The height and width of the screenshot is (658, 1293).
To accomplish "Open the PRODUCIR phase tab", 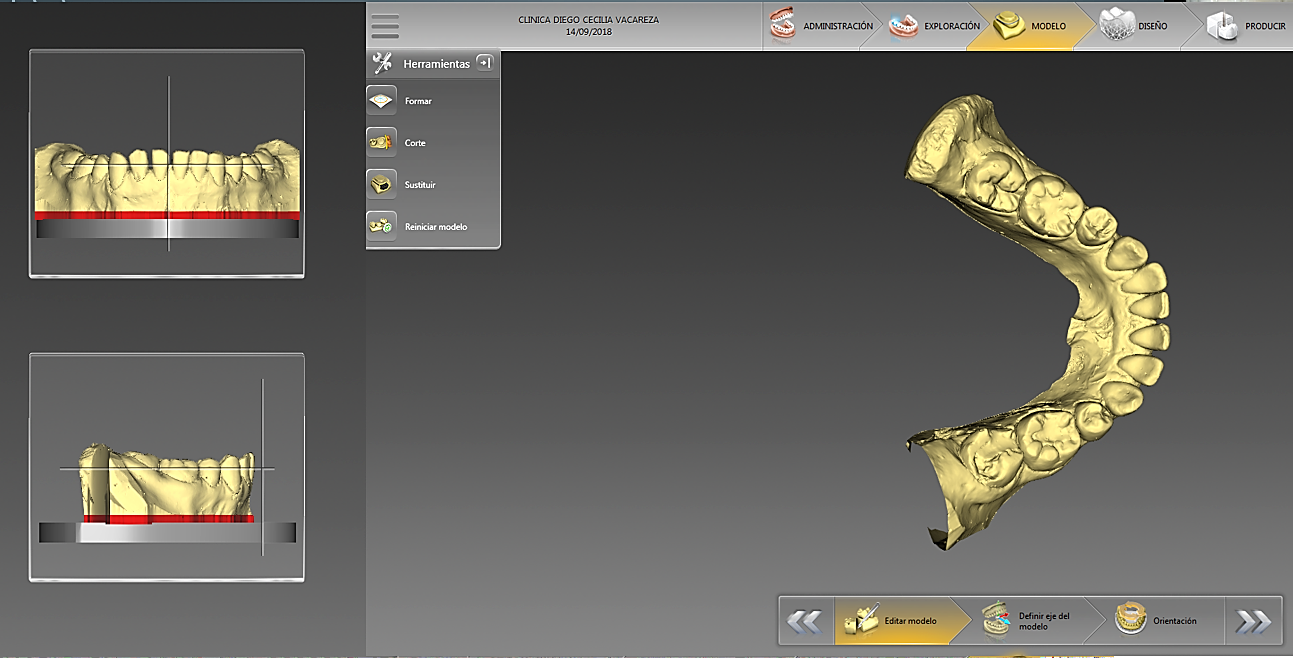I will pos(1246,26).
